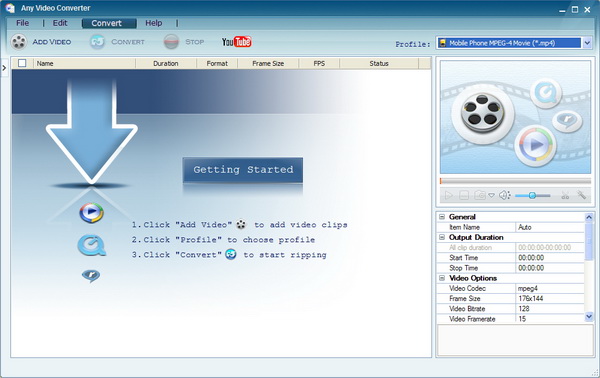600x378 pixels.
Task: Click the QuickTime icon in left graphic
Action: coord(91,245)
